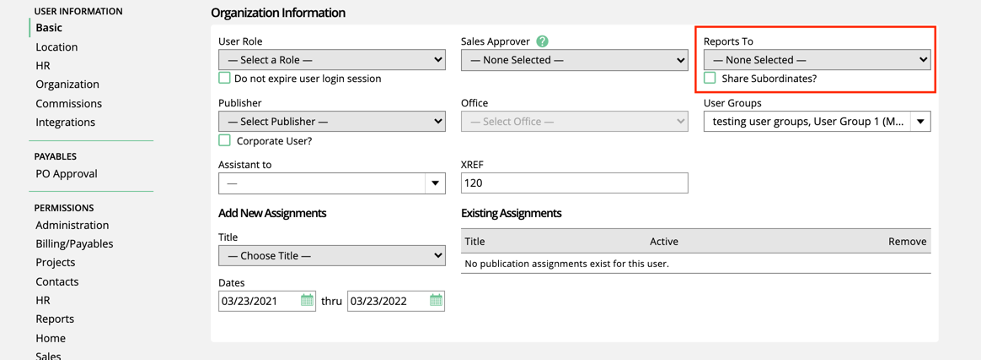Select PO Approval under Payables
This screenshot has height=360, width=982.
click(66, 173)
